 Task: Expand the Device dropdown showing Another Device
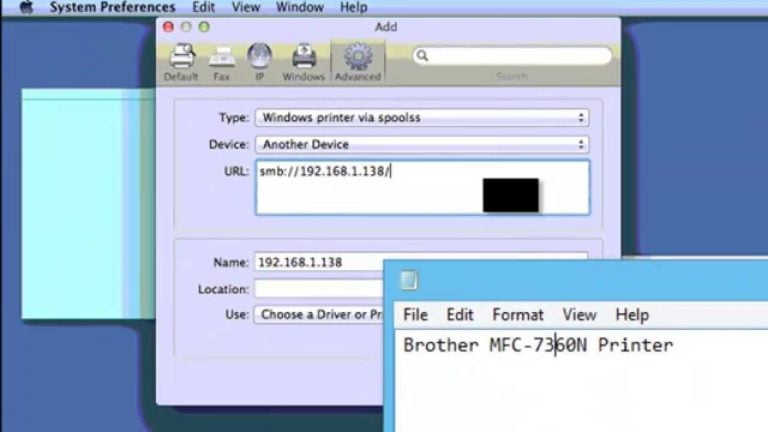click(422, 144)
